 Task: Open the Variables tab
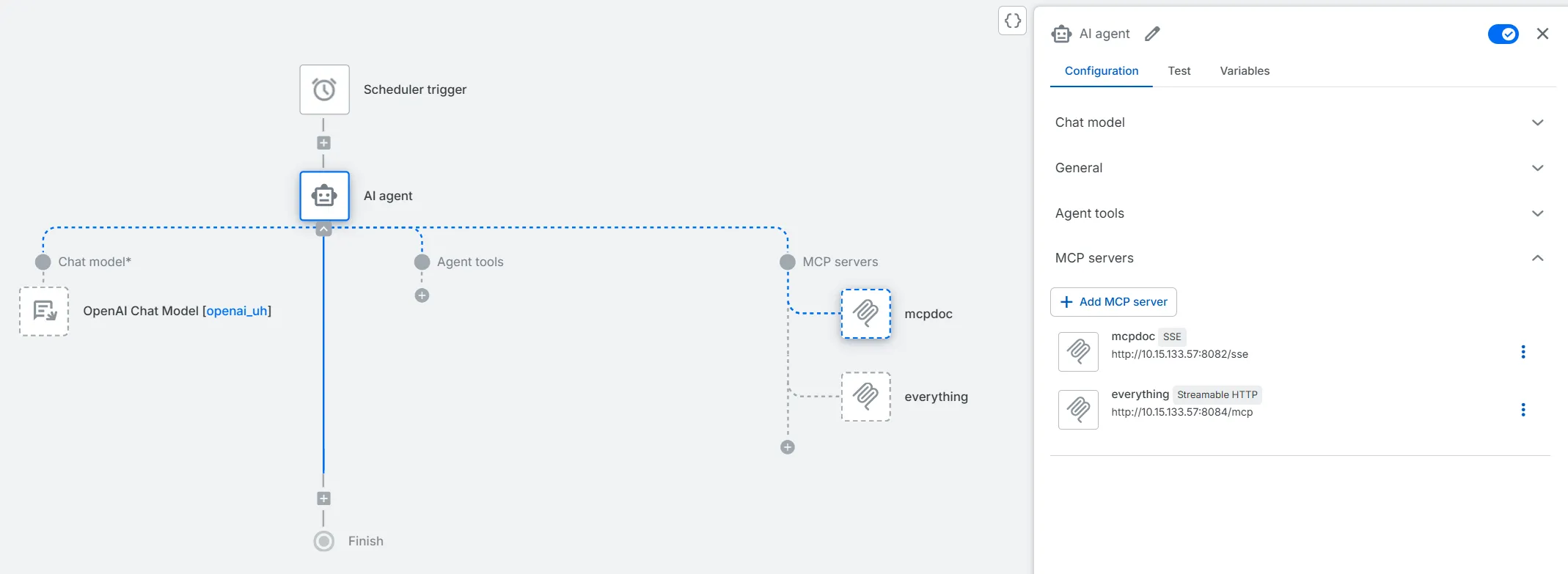1245,71
